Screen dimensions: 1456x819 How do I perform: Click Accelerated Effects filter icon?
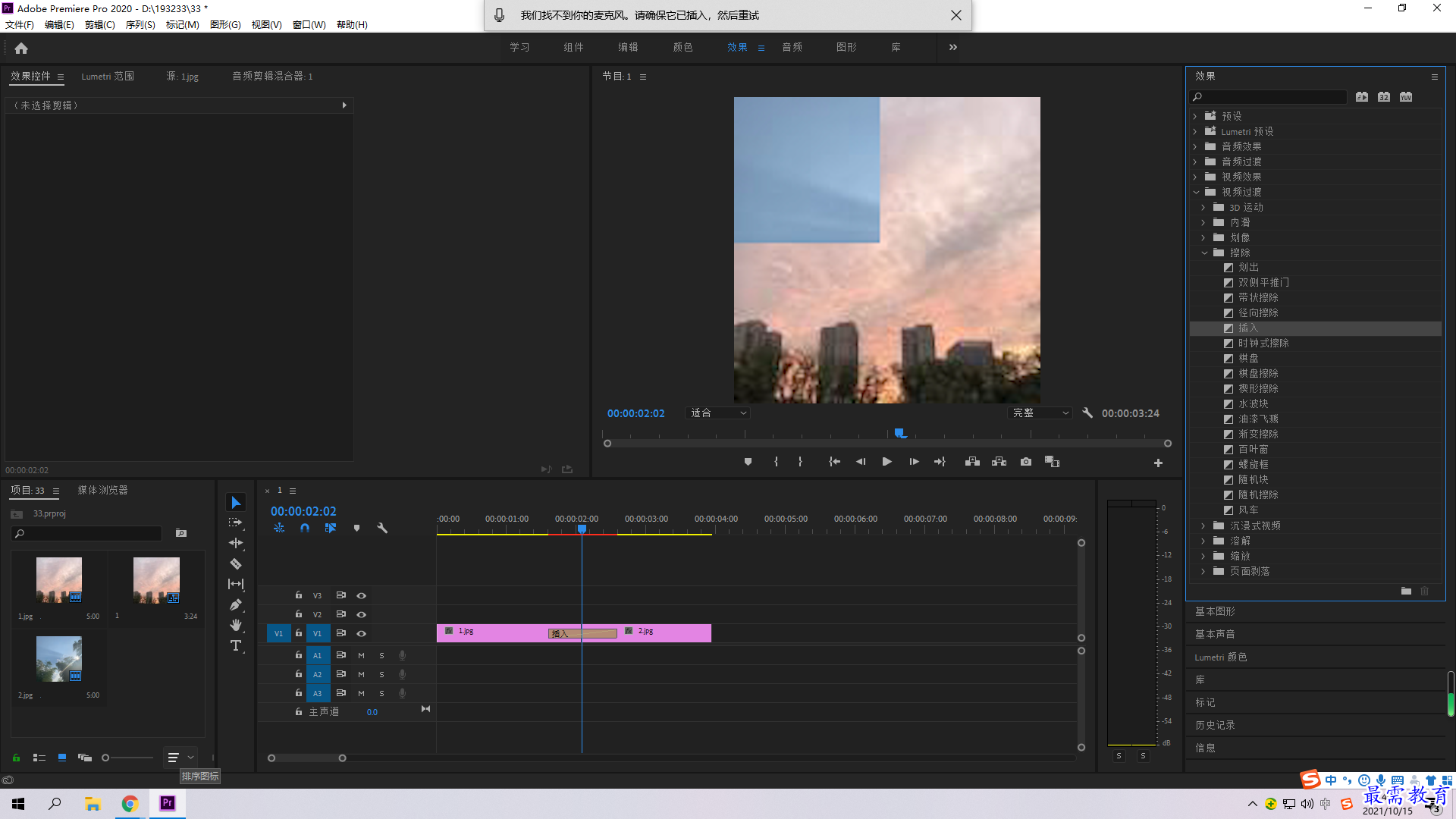tap(1362, 97)
